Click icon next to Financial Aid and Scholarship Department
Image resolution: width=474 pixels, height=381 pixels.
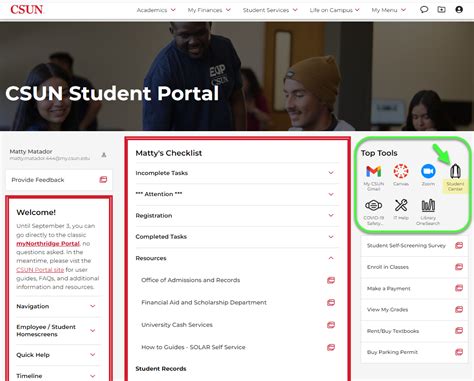(331, 303)
